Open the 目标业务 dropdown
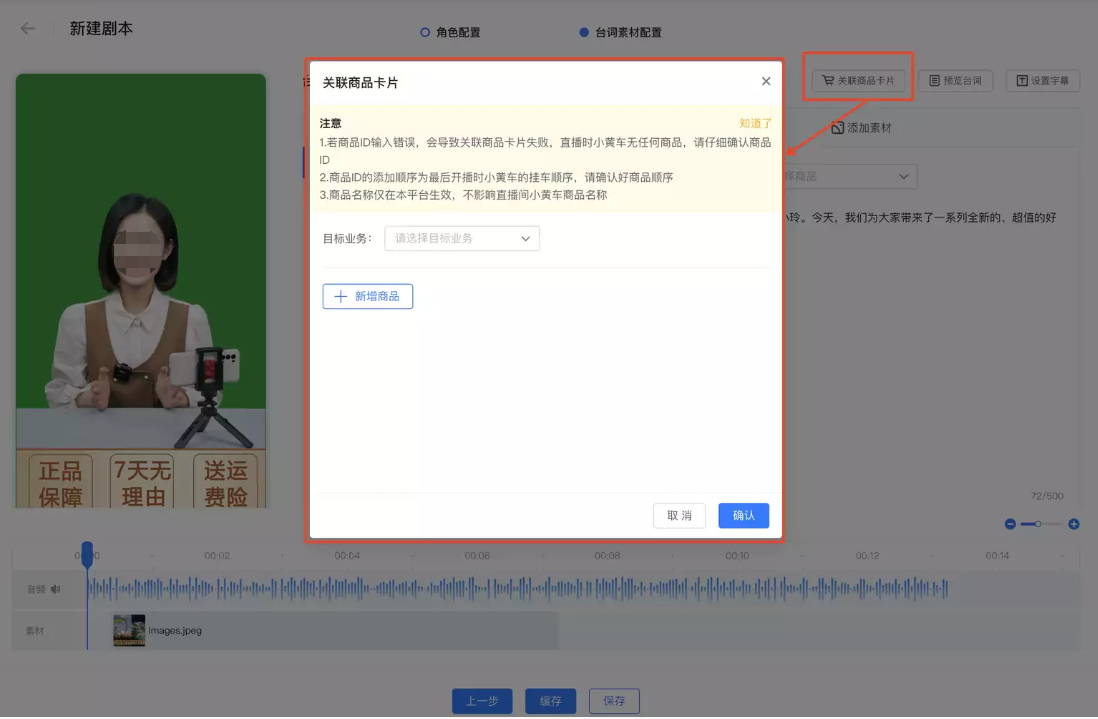This screenshot has height=719, width=1098. tap(462, 238)
